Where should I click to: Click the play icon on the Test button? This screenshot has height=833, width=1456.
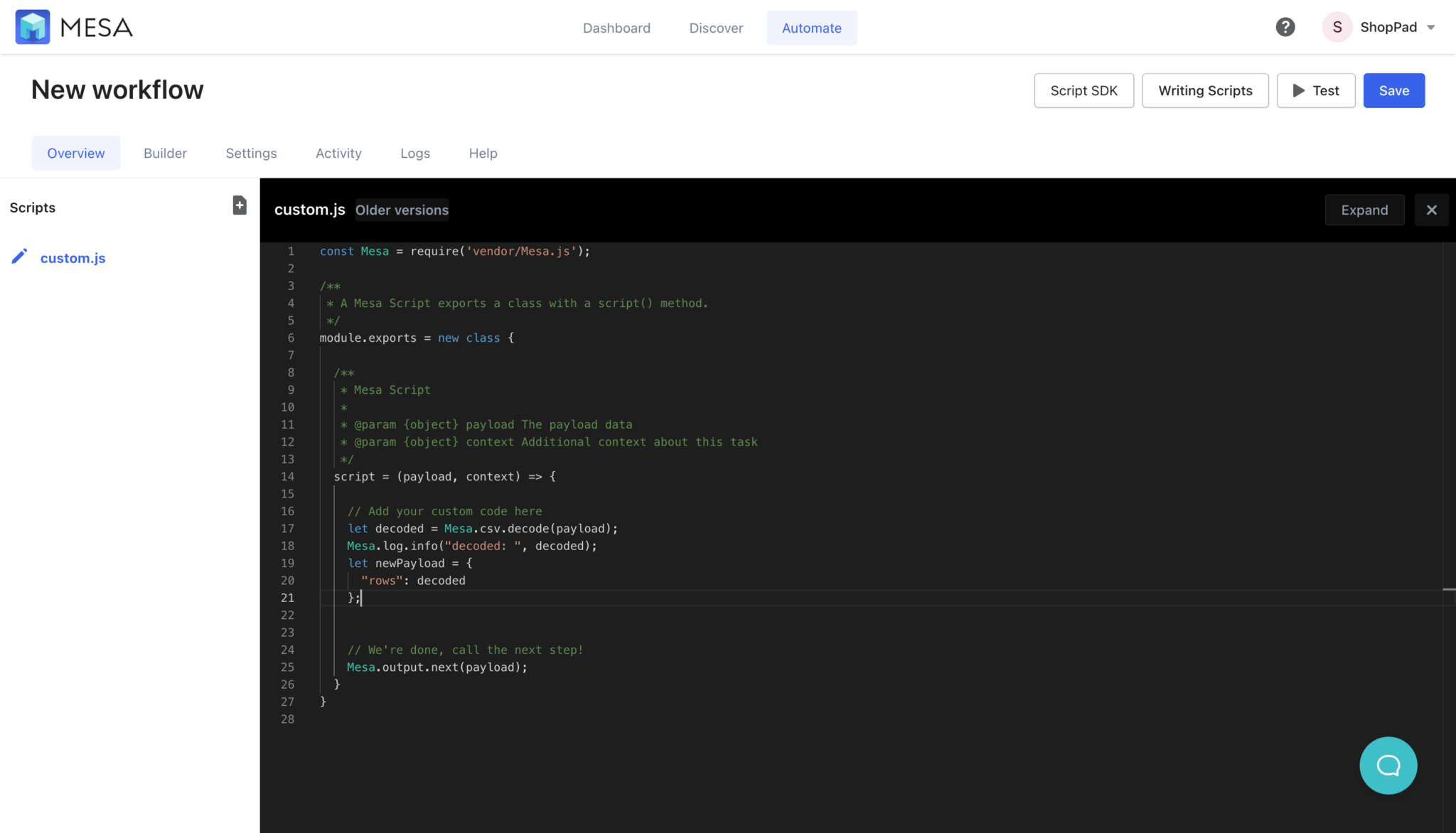[x=1299, y=90]
